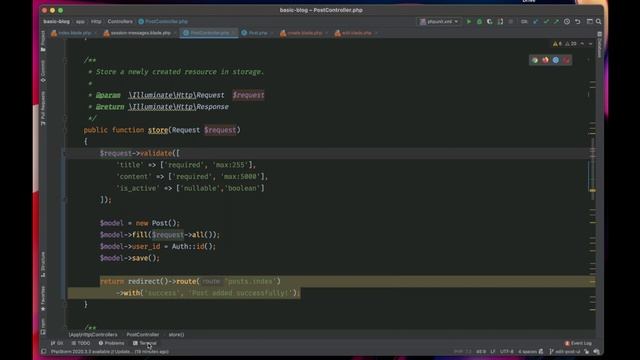Push commits with the green arrow icon
The height and width of the screenshot is (360, 640).
tap(556, 22)
